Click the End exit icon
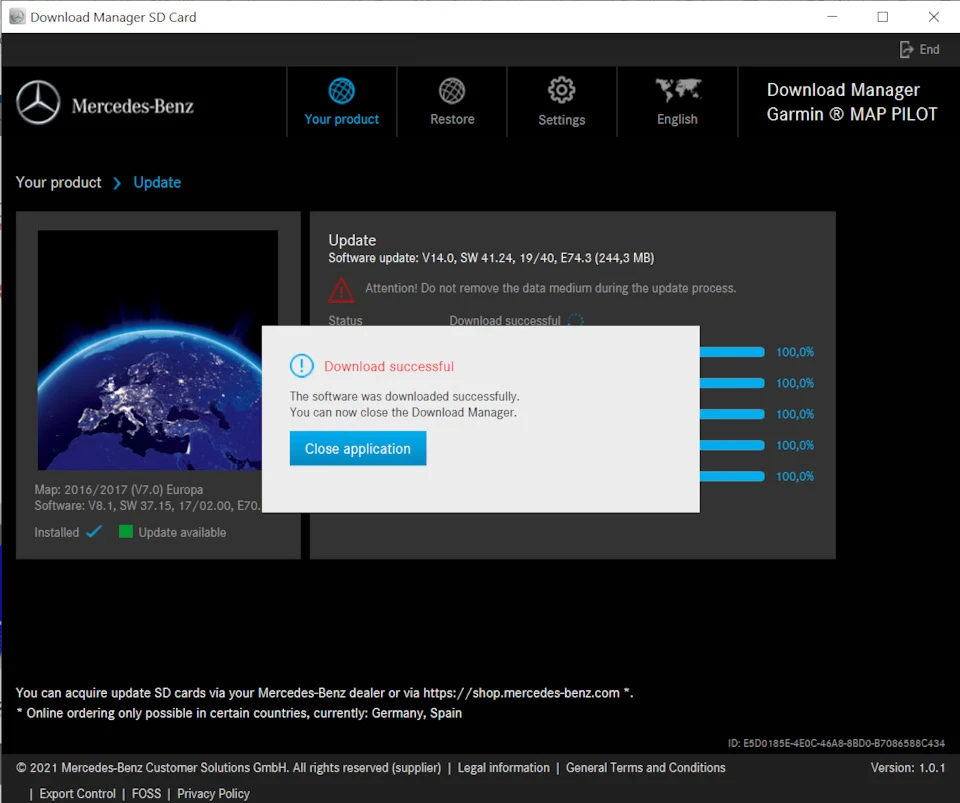This screenshot has height=803, width=960. click(x=906, y=50)
